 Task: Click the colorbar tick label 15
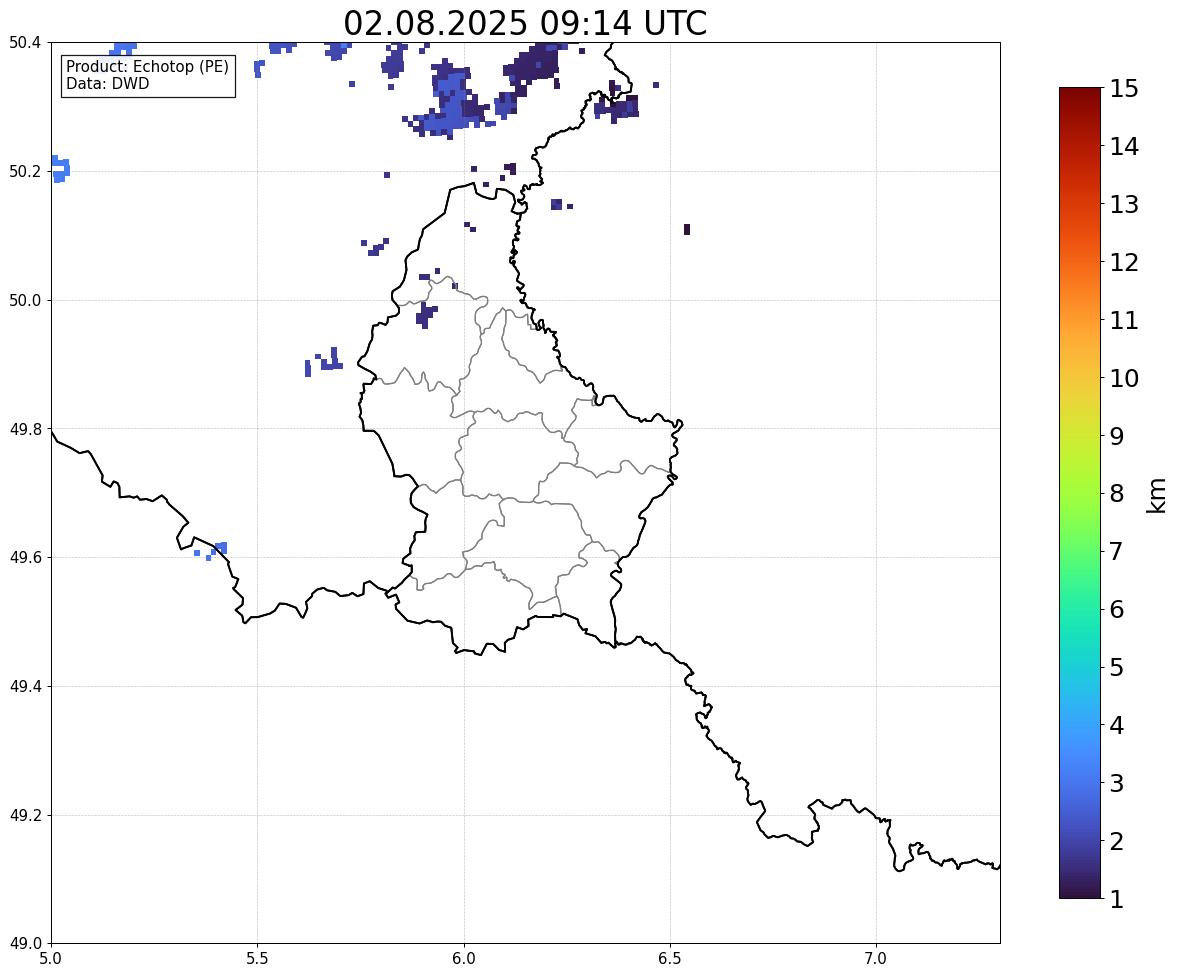click(1124, 89)
